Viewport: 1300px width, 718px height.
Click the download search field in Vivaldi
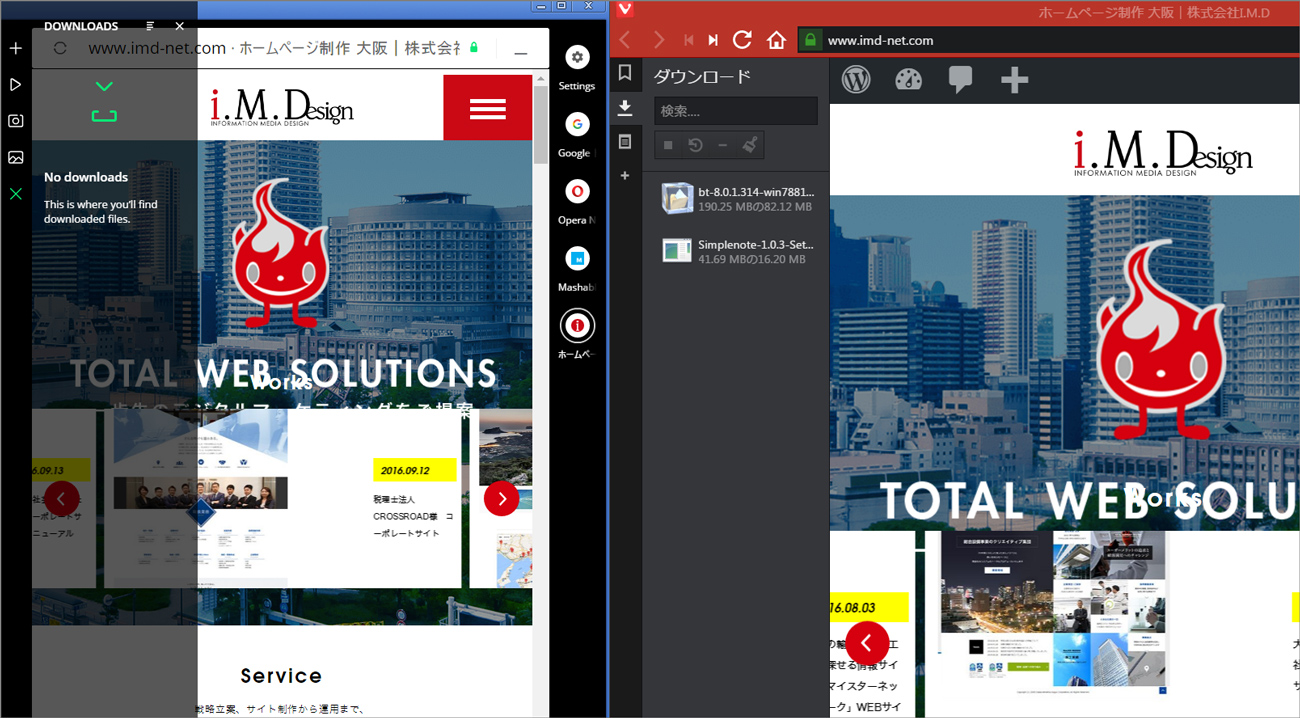tap(736, 111)
